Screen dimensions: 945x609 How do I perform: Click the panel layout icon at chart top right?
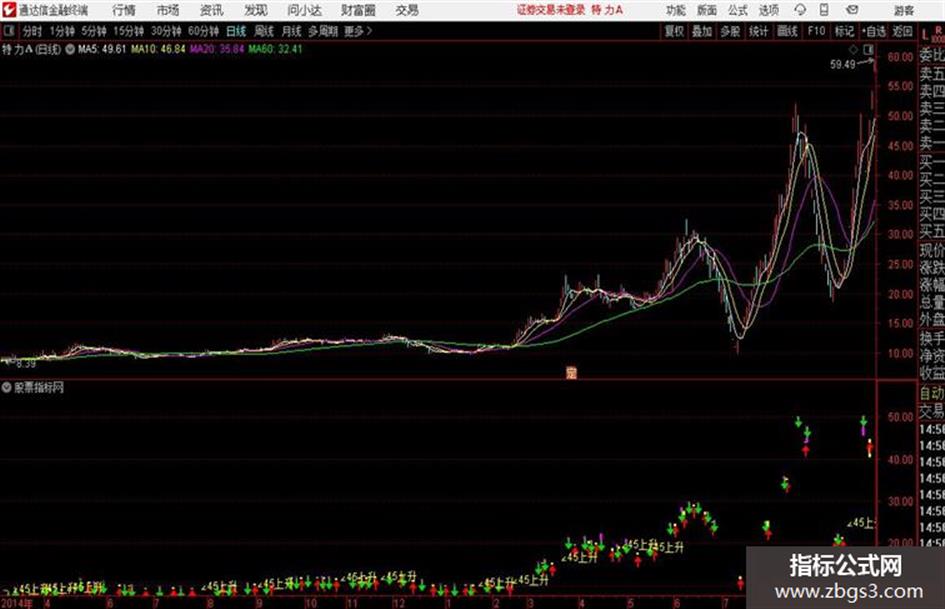(868, 49)
